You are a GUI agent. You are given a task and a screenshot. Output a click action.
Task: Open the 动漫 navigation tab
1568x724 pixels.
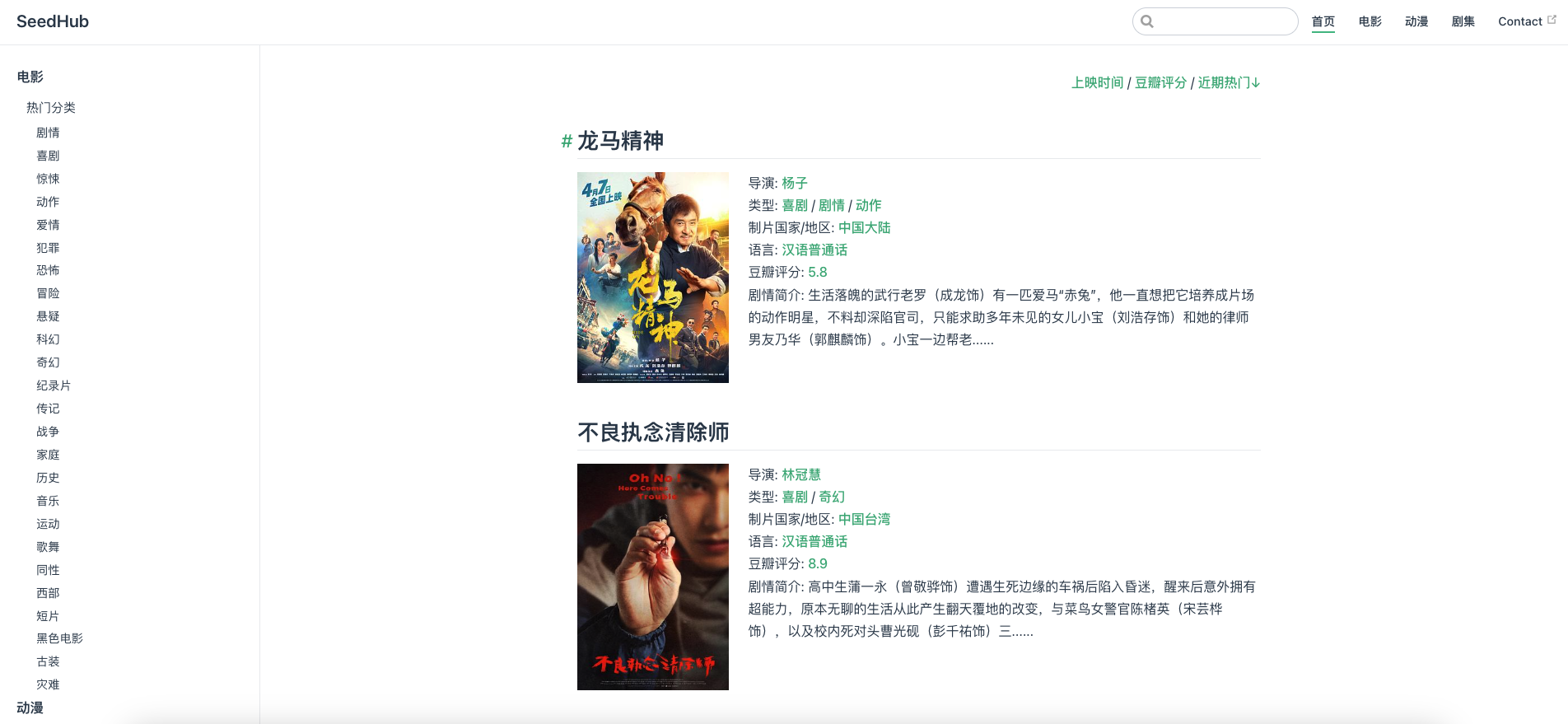pos(1416,21)
